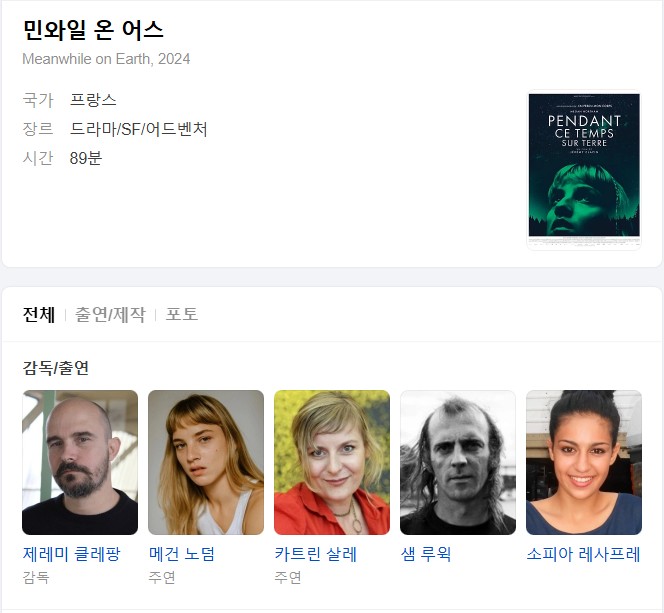Open the 샘 루윅 name link
The image size is (664, 613).
pos(426,554)
